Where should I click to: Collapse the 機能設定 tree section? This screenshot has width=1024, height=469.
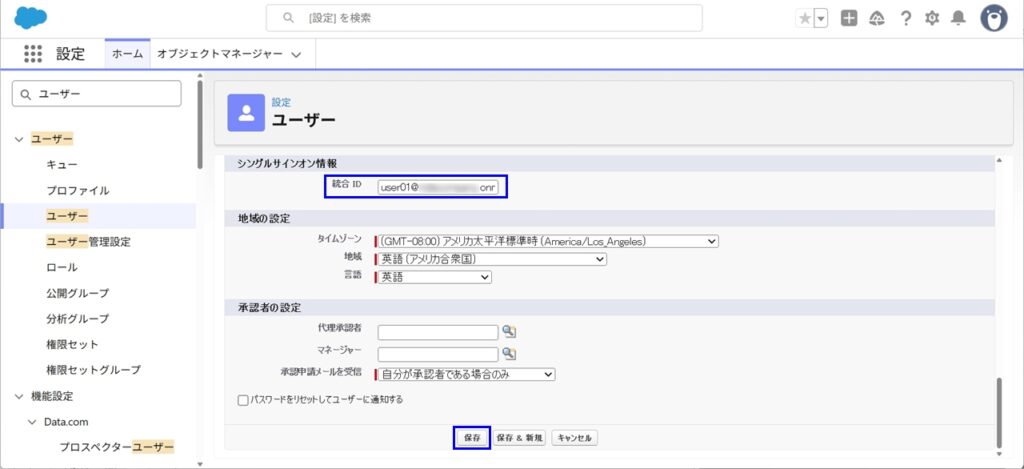[x=19, y=397]
